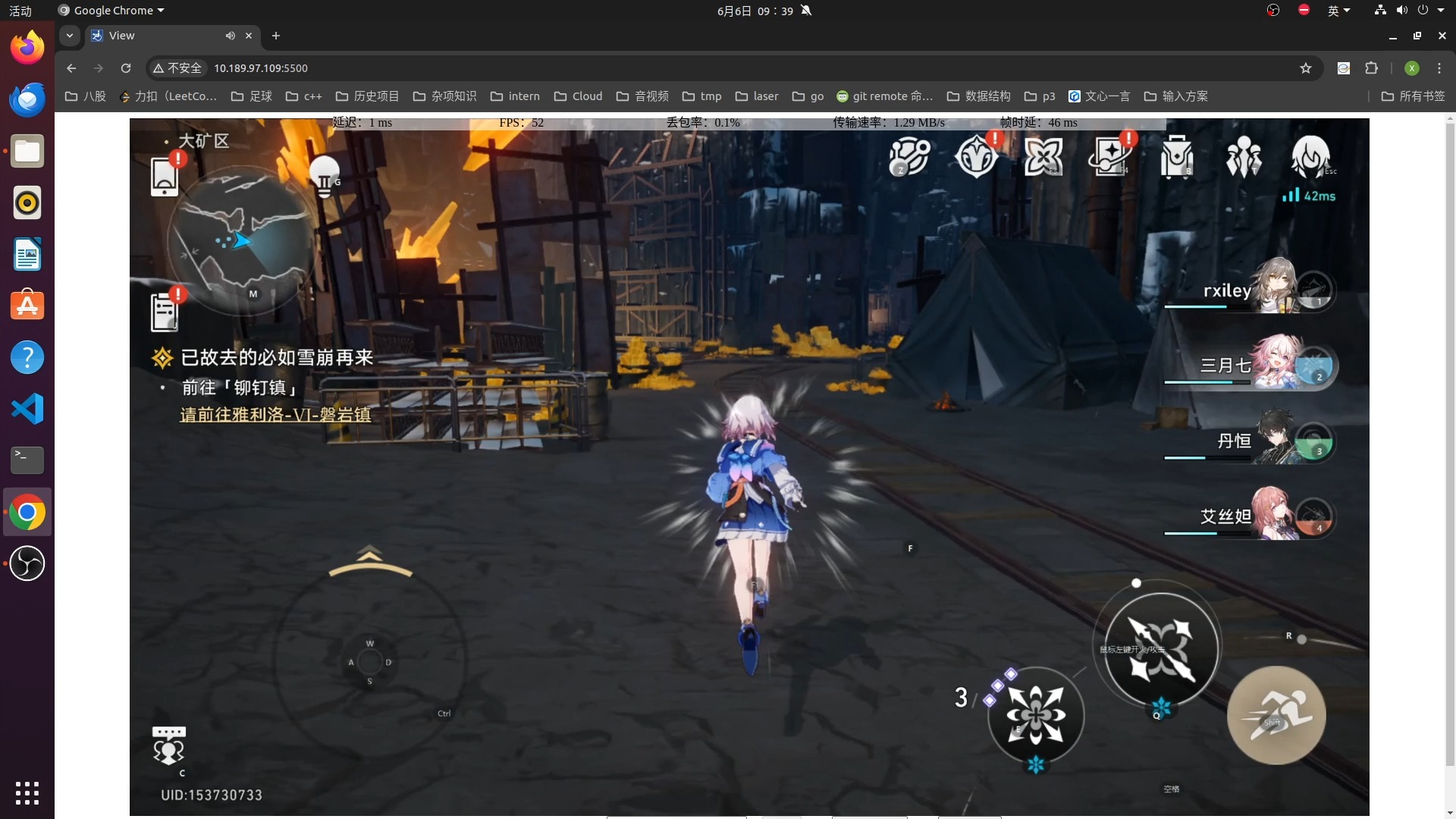Expand the tab search dropdown
1456x819 pixels.
point(69,36)
